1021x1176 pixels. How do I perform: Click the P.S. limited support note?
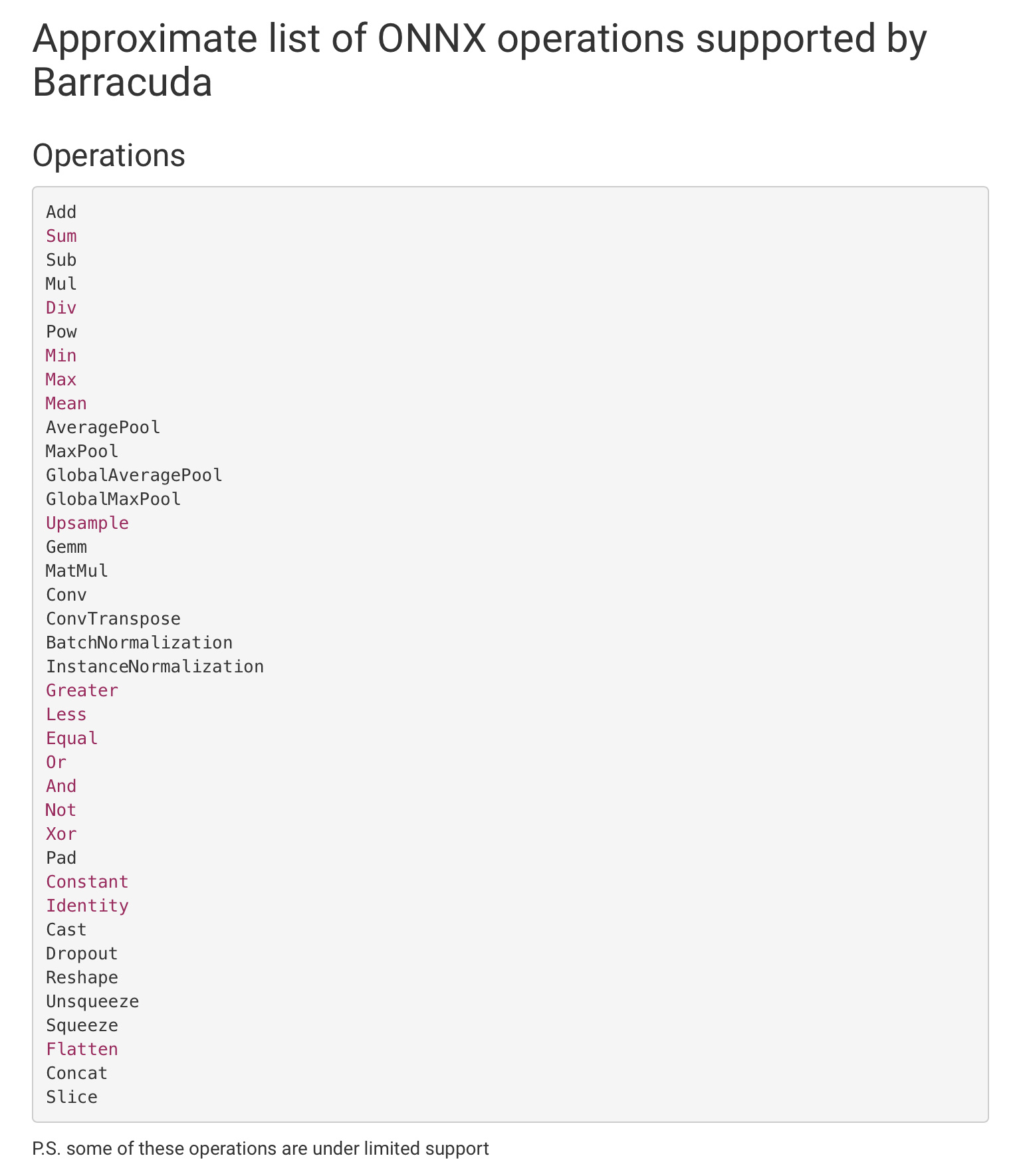261,1148
